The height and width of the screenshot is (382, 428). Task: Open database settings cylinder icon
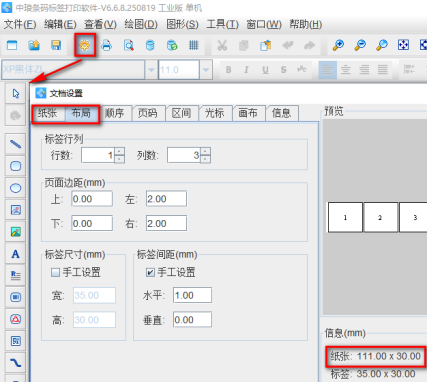click(150, 45)
